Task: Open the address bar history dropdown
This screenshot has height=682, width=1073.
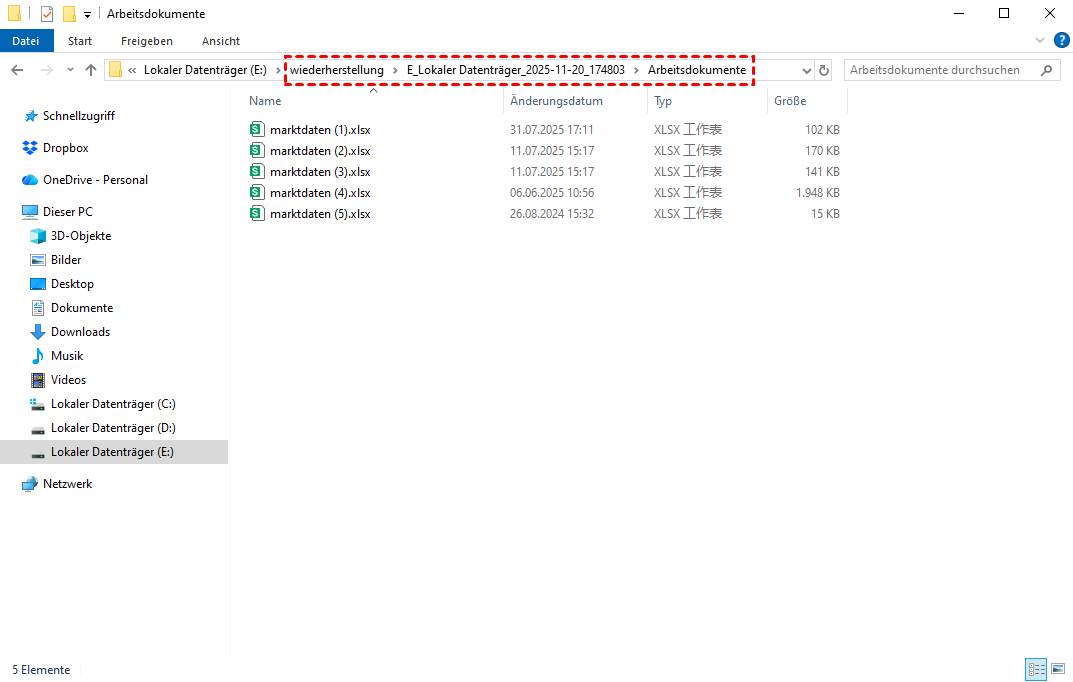Action: tap(806, 70)
